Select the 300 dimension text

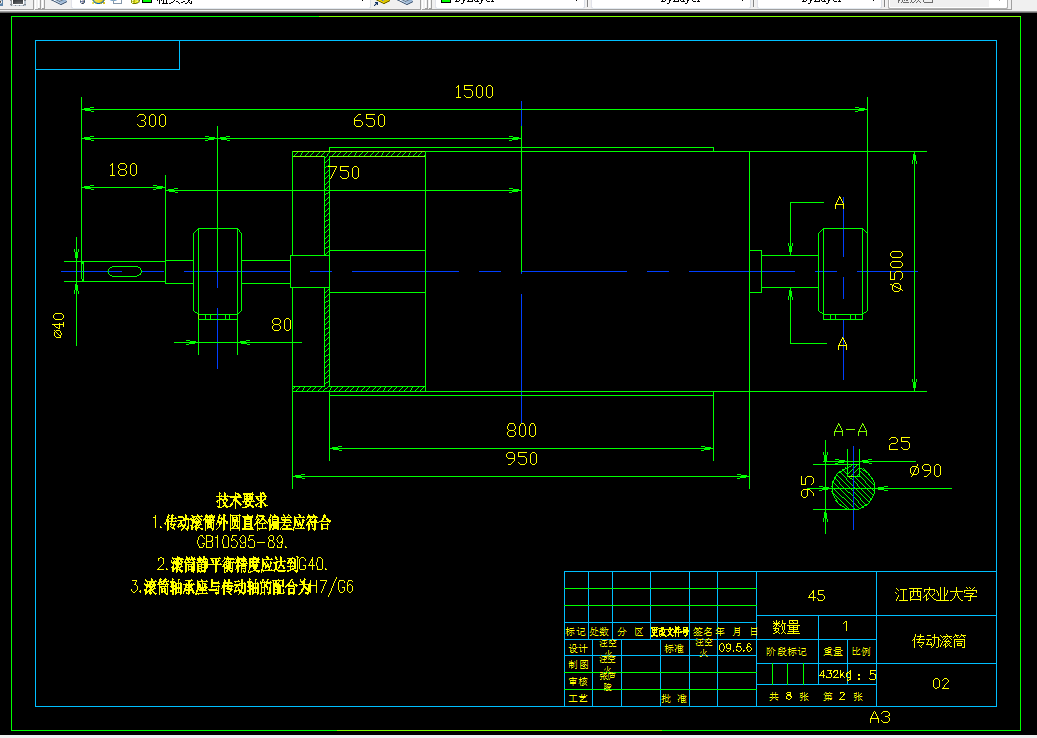(151, 121)
